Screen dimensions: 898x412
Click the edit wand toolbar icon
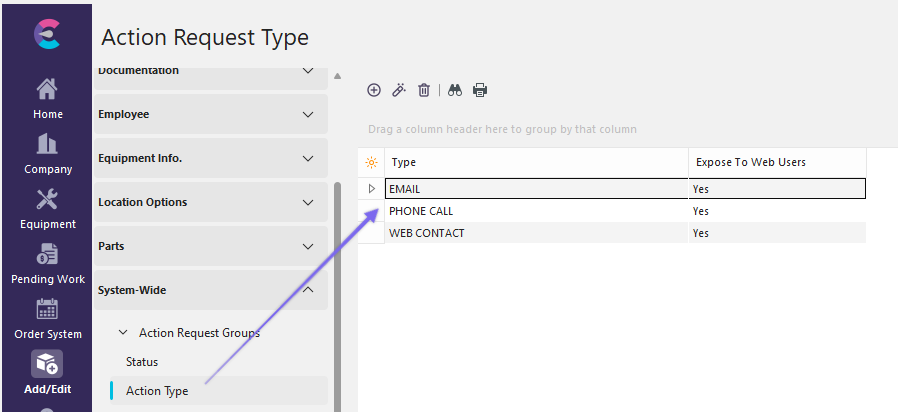(398, 90)
